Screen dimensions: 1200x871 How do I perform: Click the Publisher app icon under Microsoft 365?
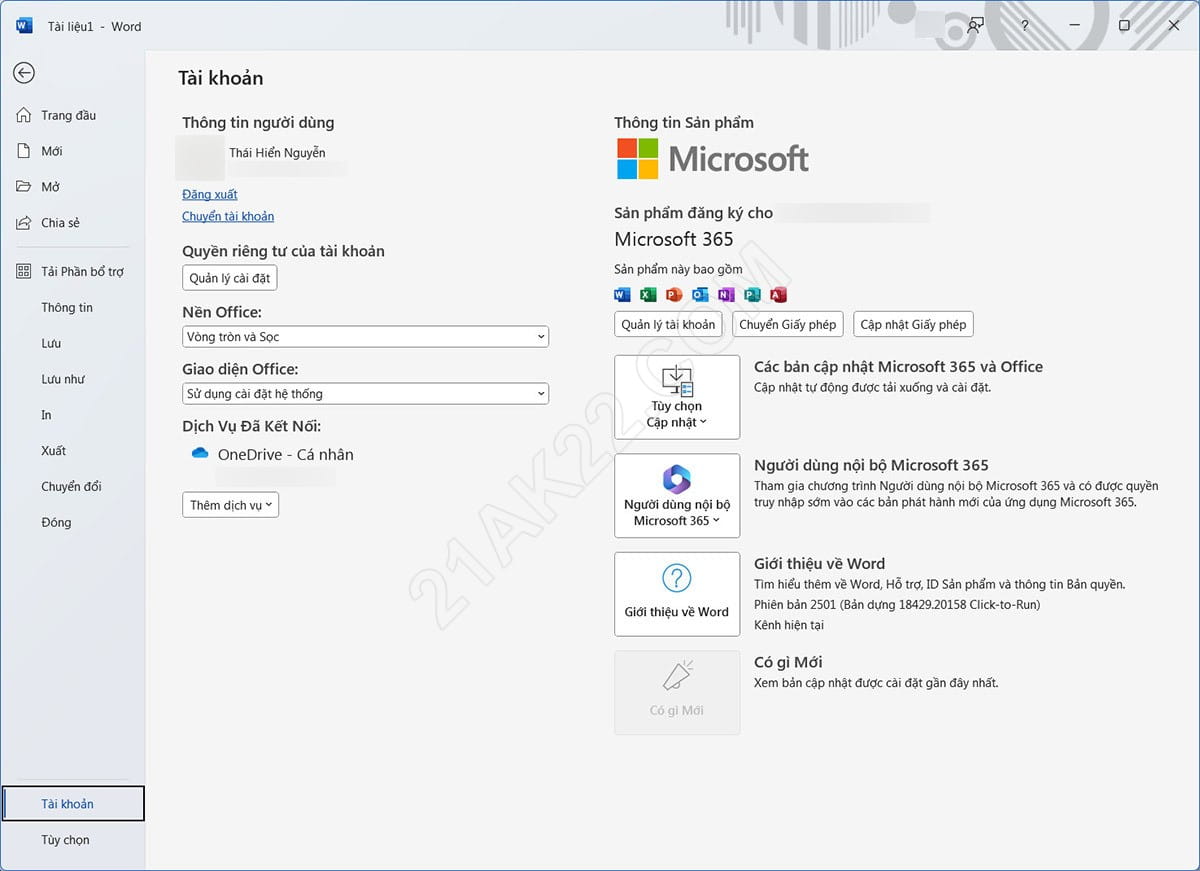pos(752,294)
